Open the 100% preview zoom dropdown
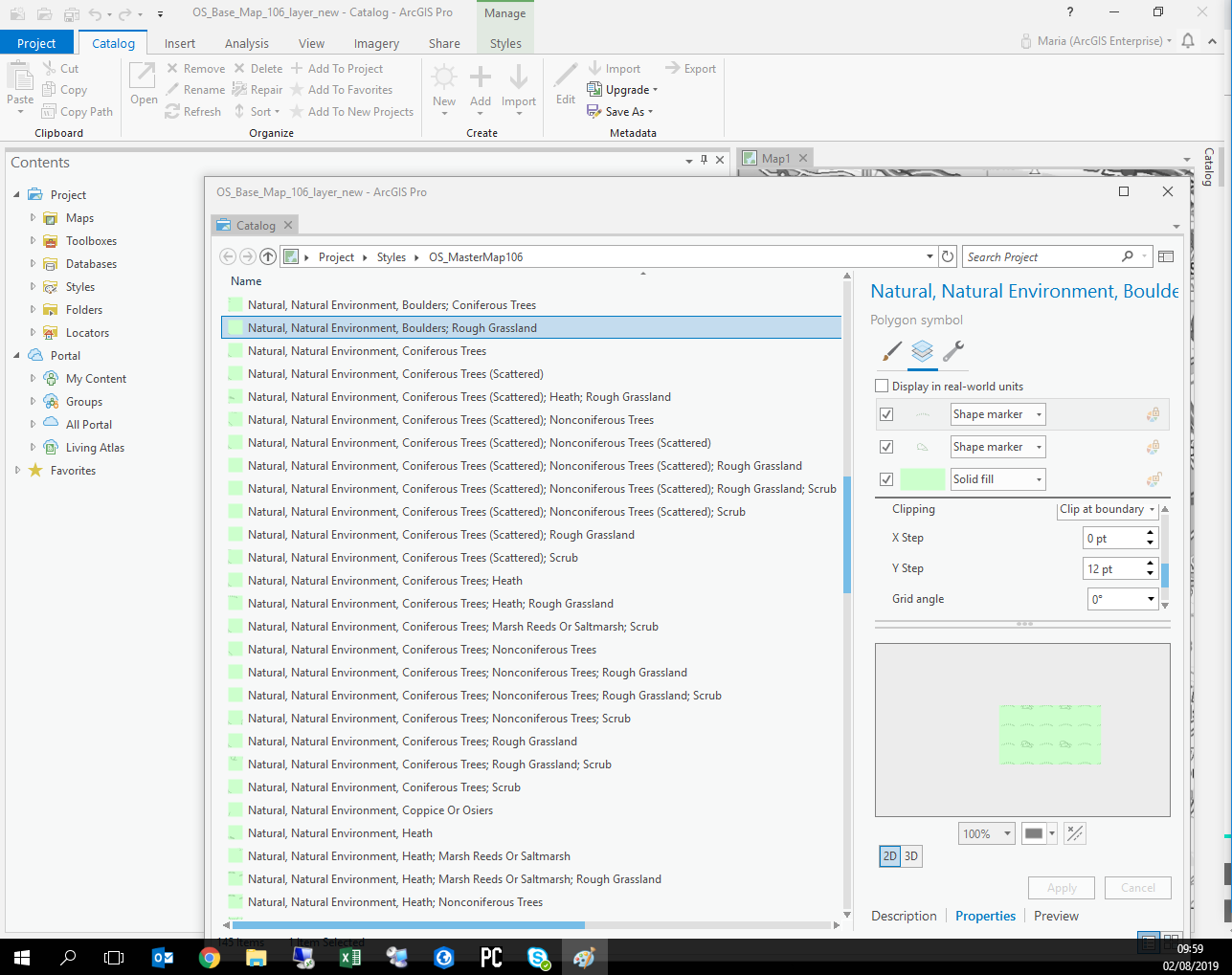This screenshot has width=1232, height=975. click(986, 833)
